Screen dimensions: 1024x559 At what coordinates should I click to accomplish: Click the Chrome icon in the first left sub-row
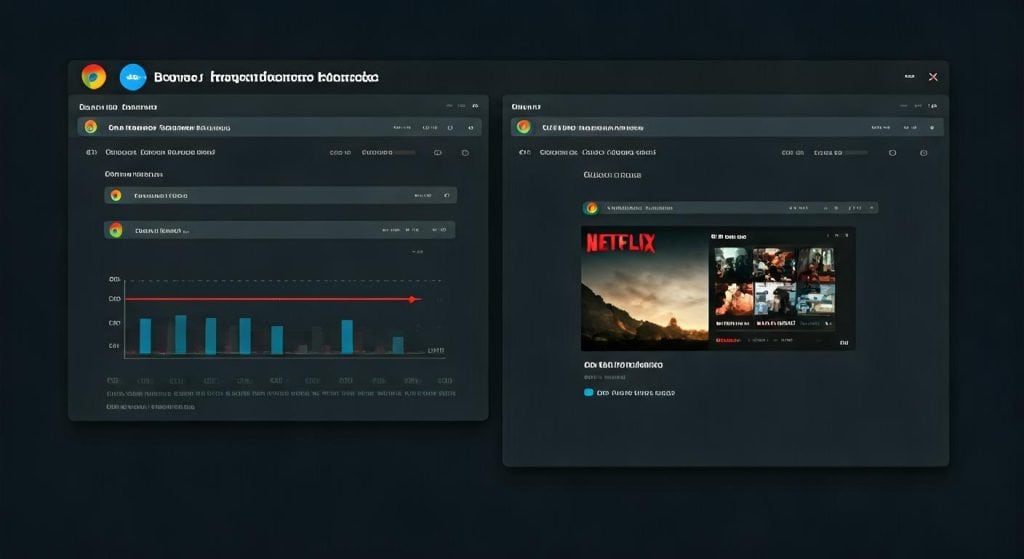pos(116,196)
